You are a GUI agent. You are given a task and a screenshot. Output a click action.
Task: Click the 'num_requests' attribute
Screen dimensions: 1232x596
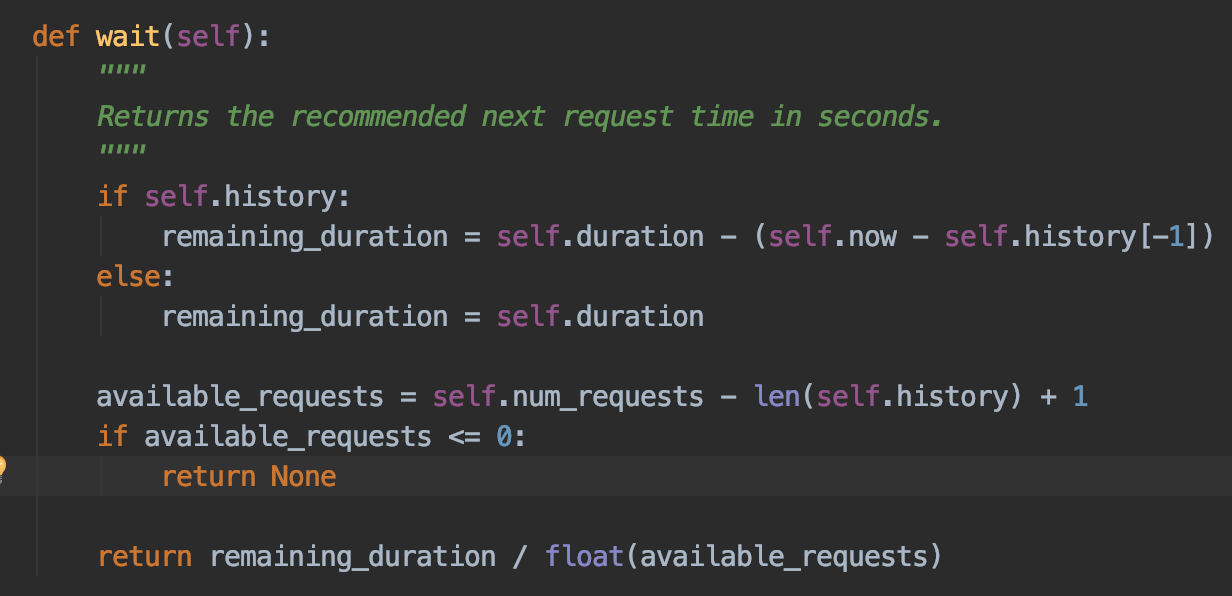click(608, 397)
